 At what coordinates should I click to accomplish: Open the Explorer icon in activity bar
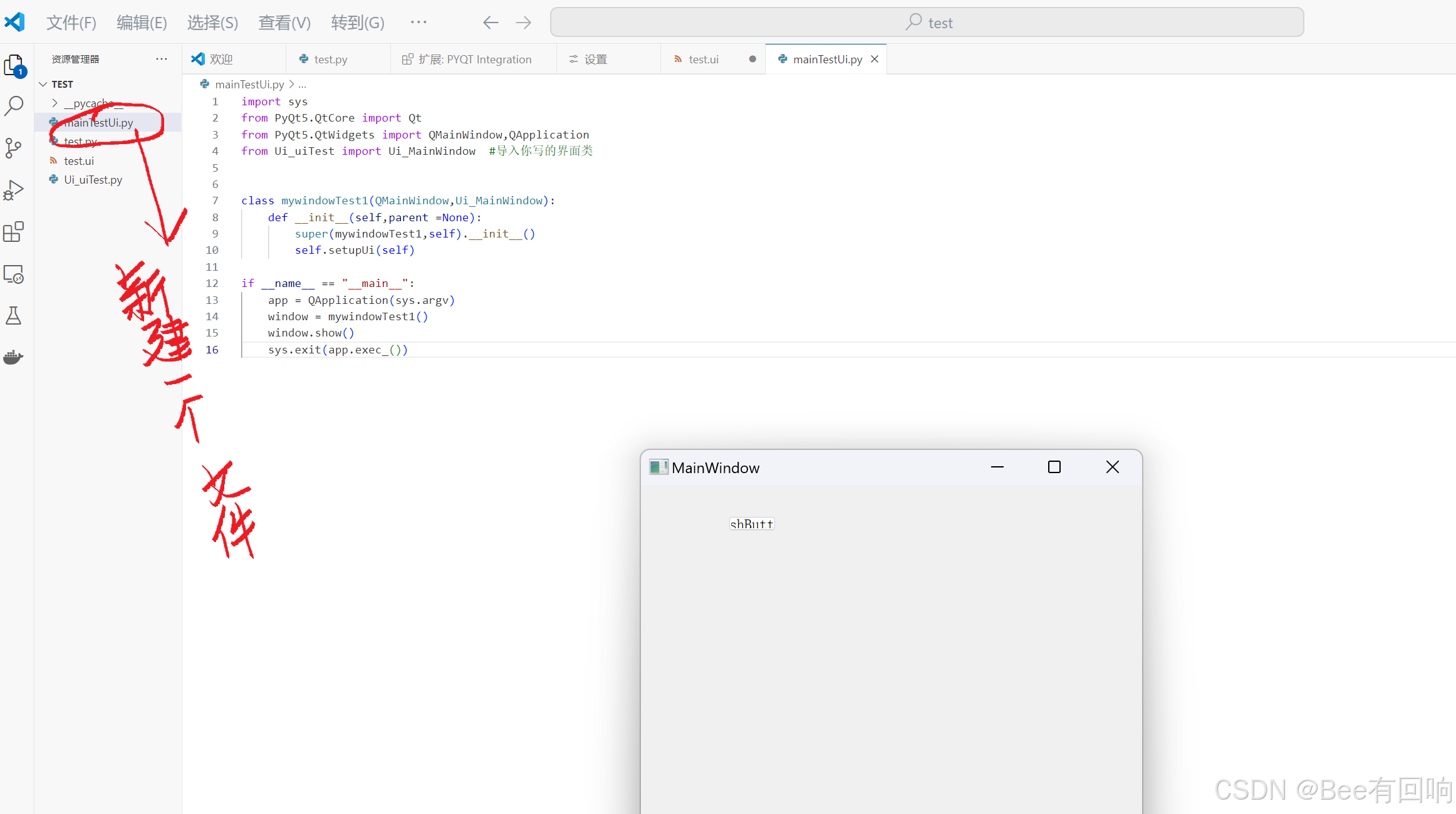click(14, 65)
